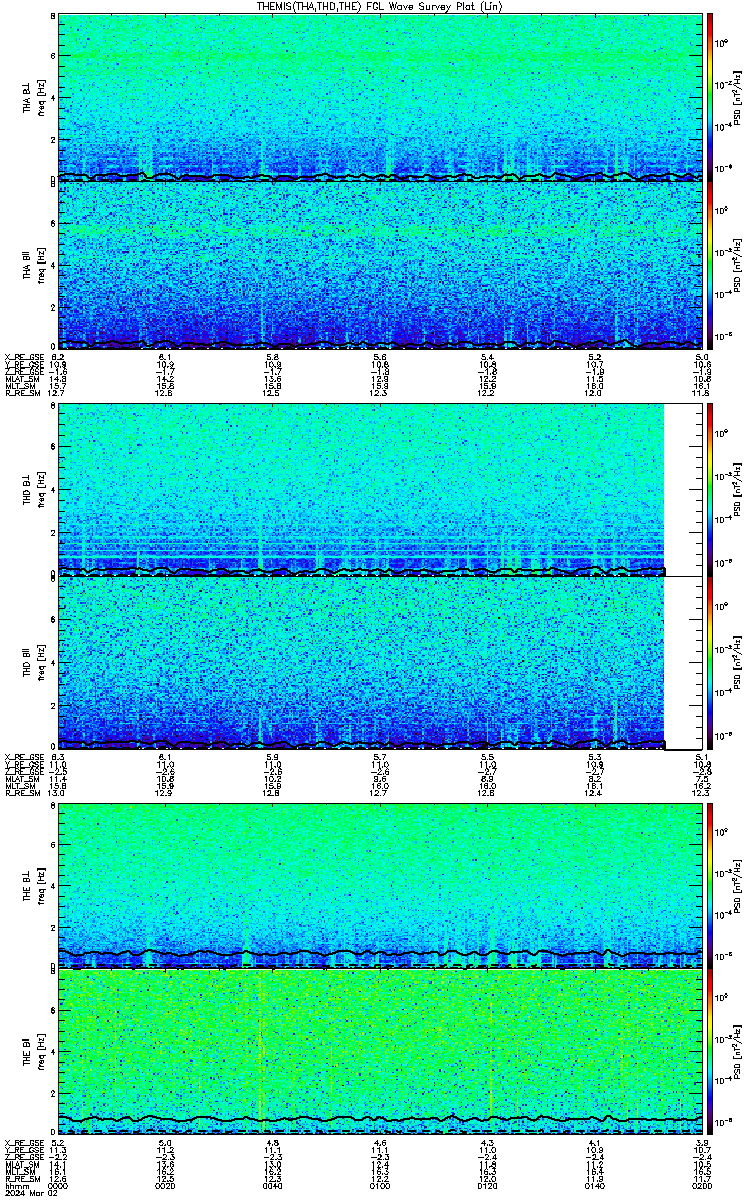Click the "THA B⊥ freq [Hz]" axis label

click(x=32, y=97)
